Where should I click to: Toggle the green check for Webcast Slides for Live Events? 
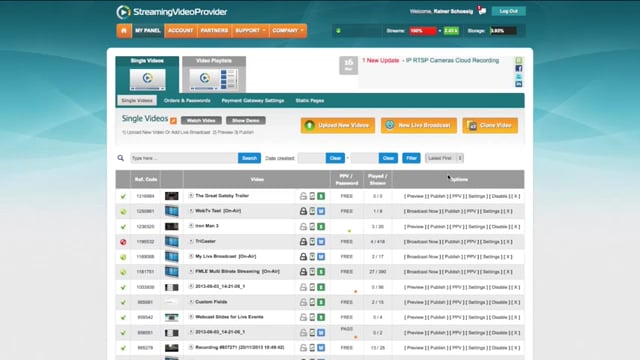pos(123,318)
